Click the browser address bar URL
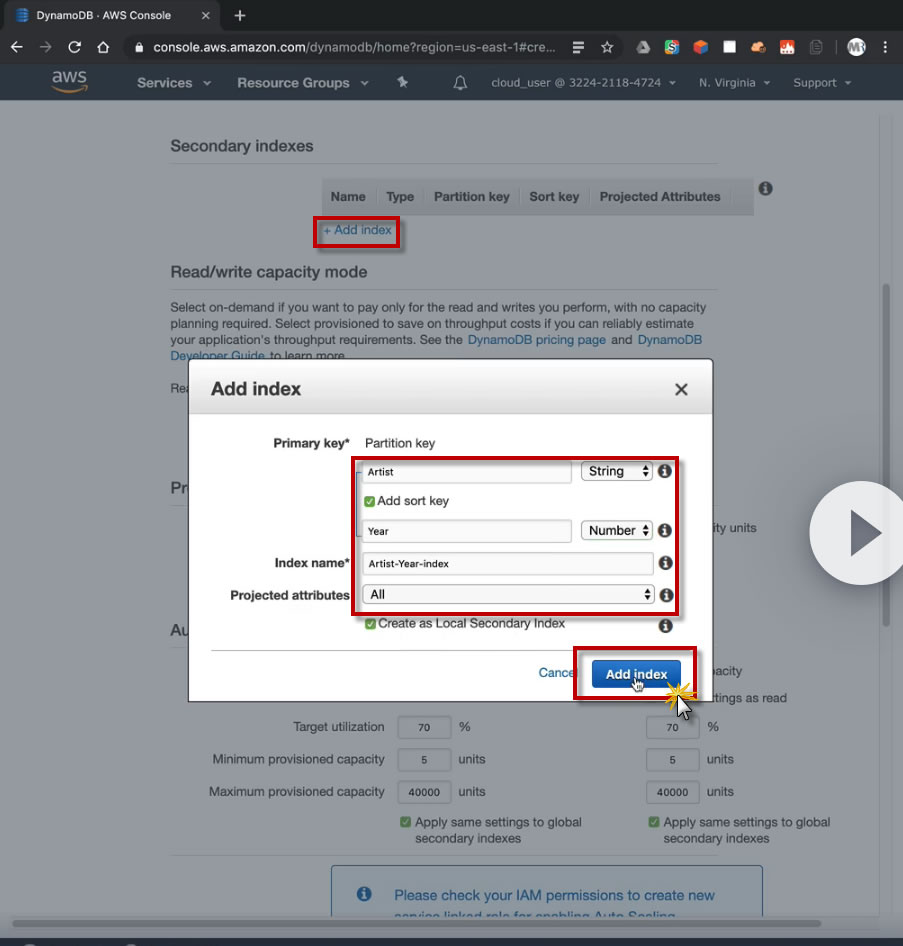Viewport: 903px width, 946px height. click(354, 47)
